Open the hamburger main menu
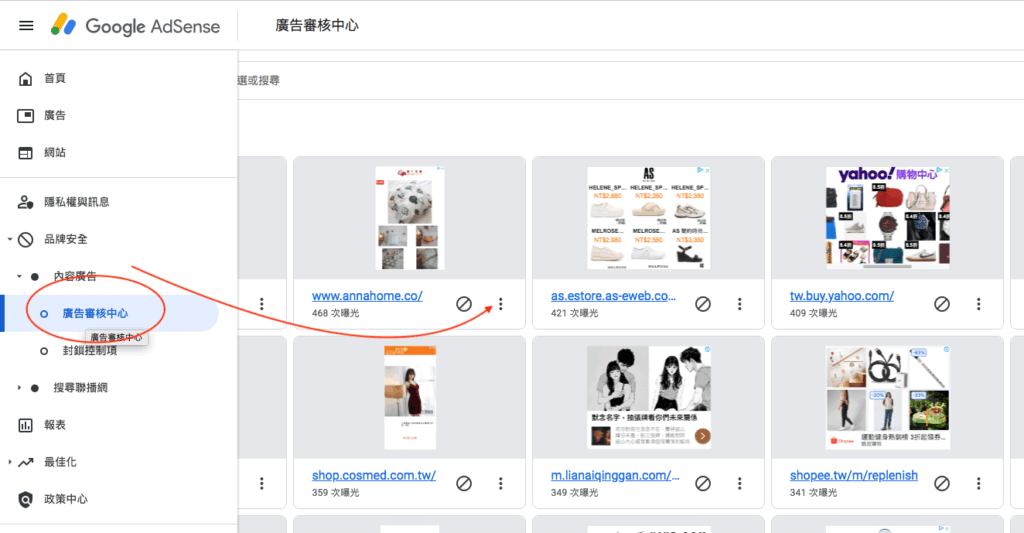The width and height of the screenshot is (1024, 533). 26,26
